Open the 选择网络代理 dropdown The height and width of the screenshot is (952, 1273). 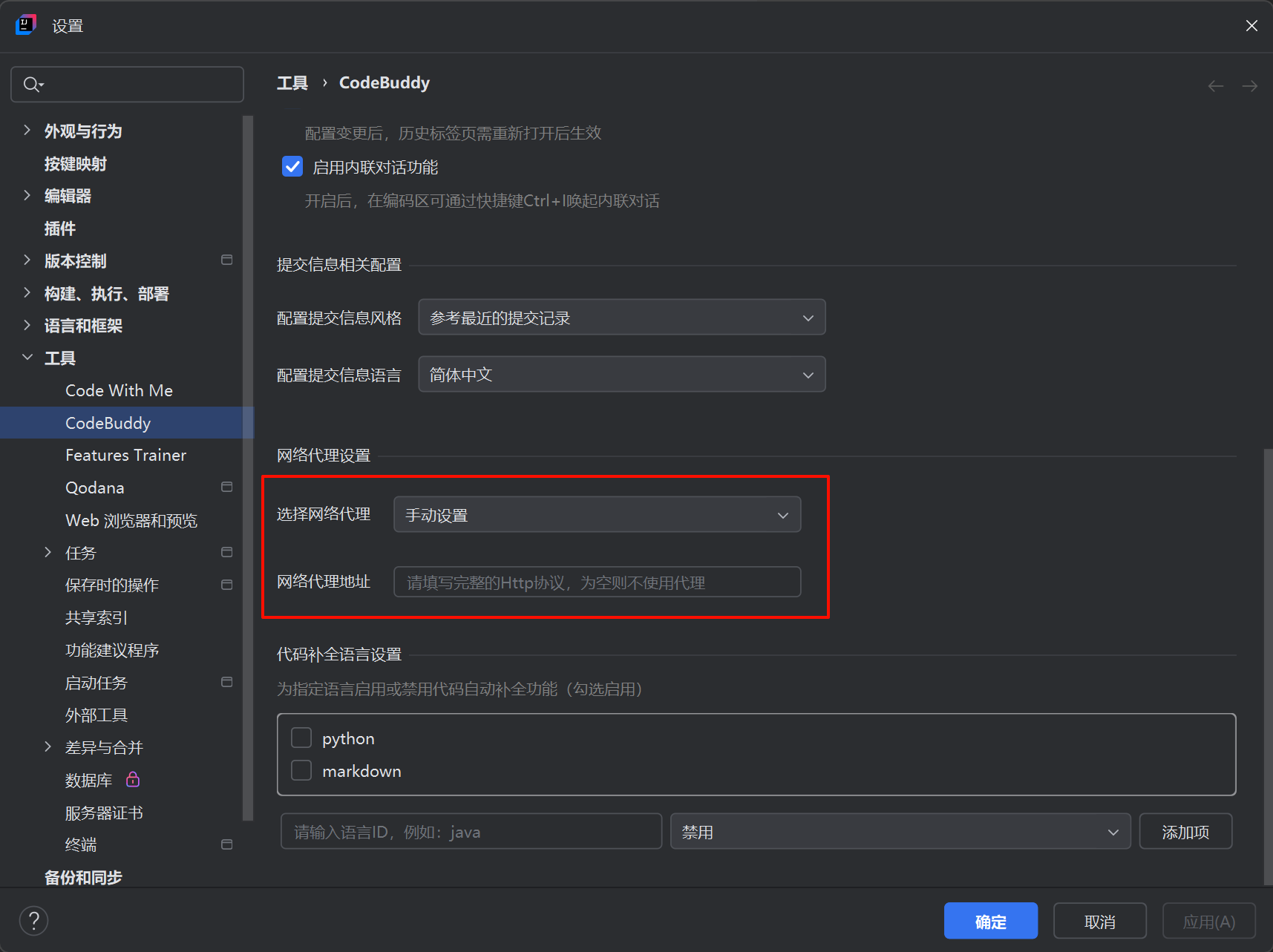point(597,515)
